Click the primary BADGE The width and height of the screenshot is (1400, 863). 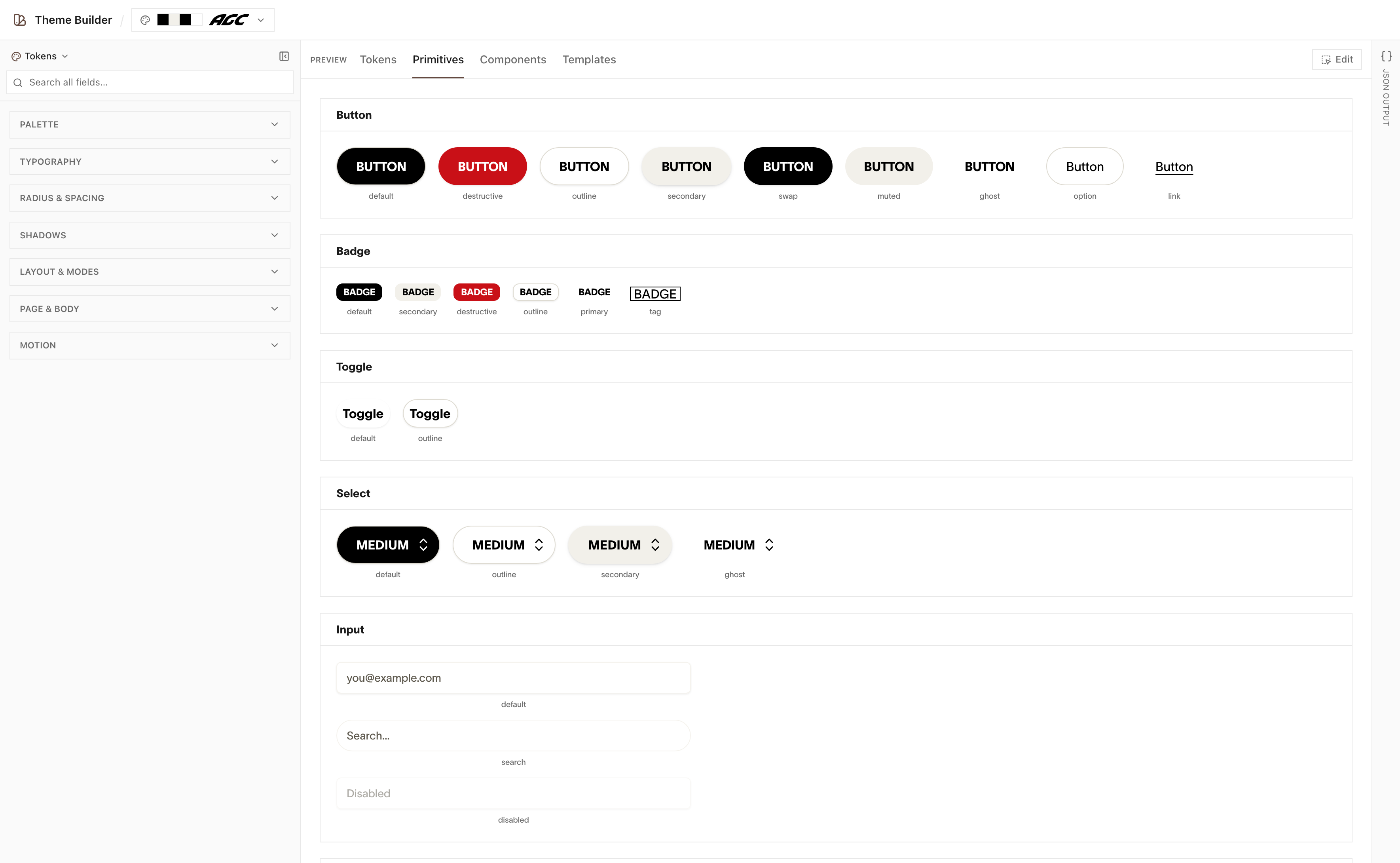594,292
